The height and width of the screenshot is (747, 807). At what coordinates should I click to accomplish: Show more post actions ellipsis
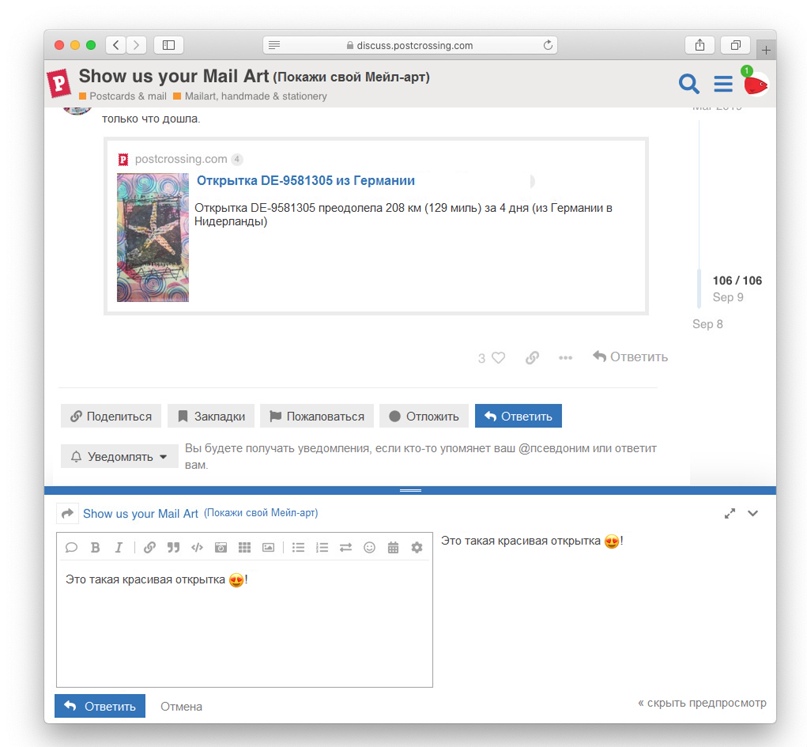[565, 358]
